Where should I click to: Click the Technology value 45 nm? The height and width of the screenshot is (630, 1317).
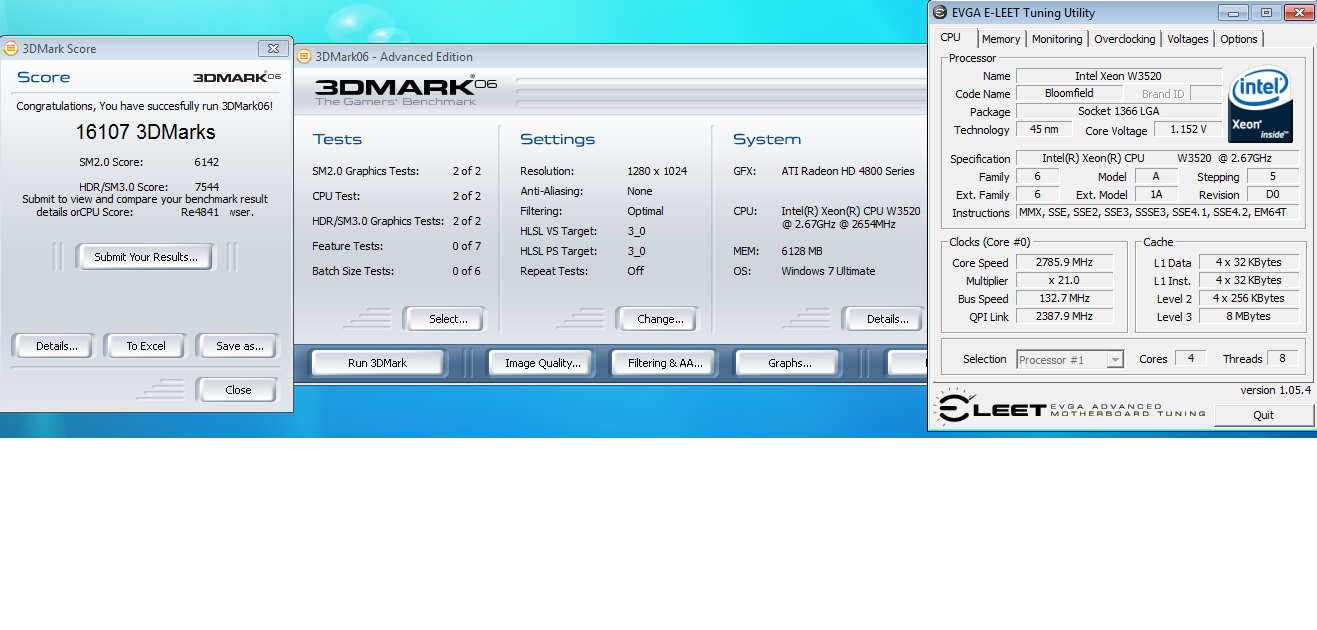coord(1044,130)
